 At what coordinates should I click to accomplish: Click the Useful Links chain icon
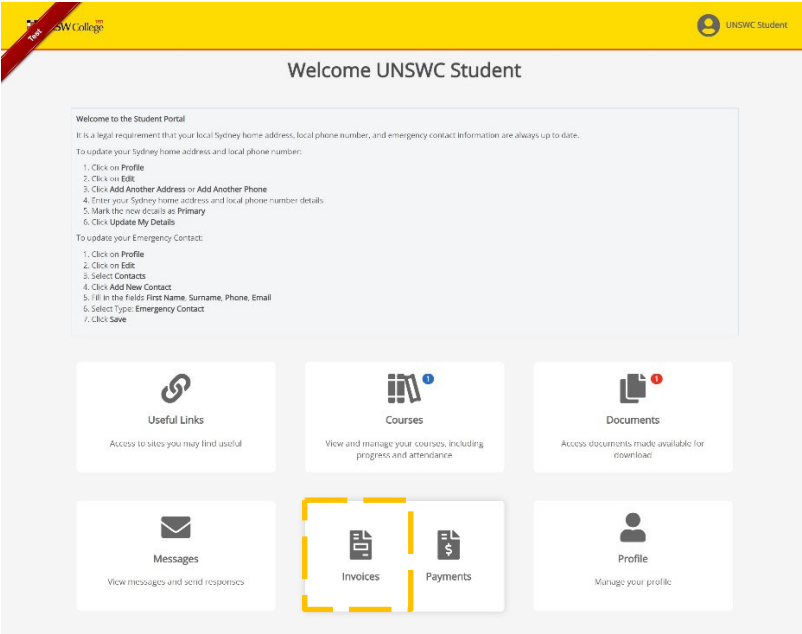tap(175, 388)
